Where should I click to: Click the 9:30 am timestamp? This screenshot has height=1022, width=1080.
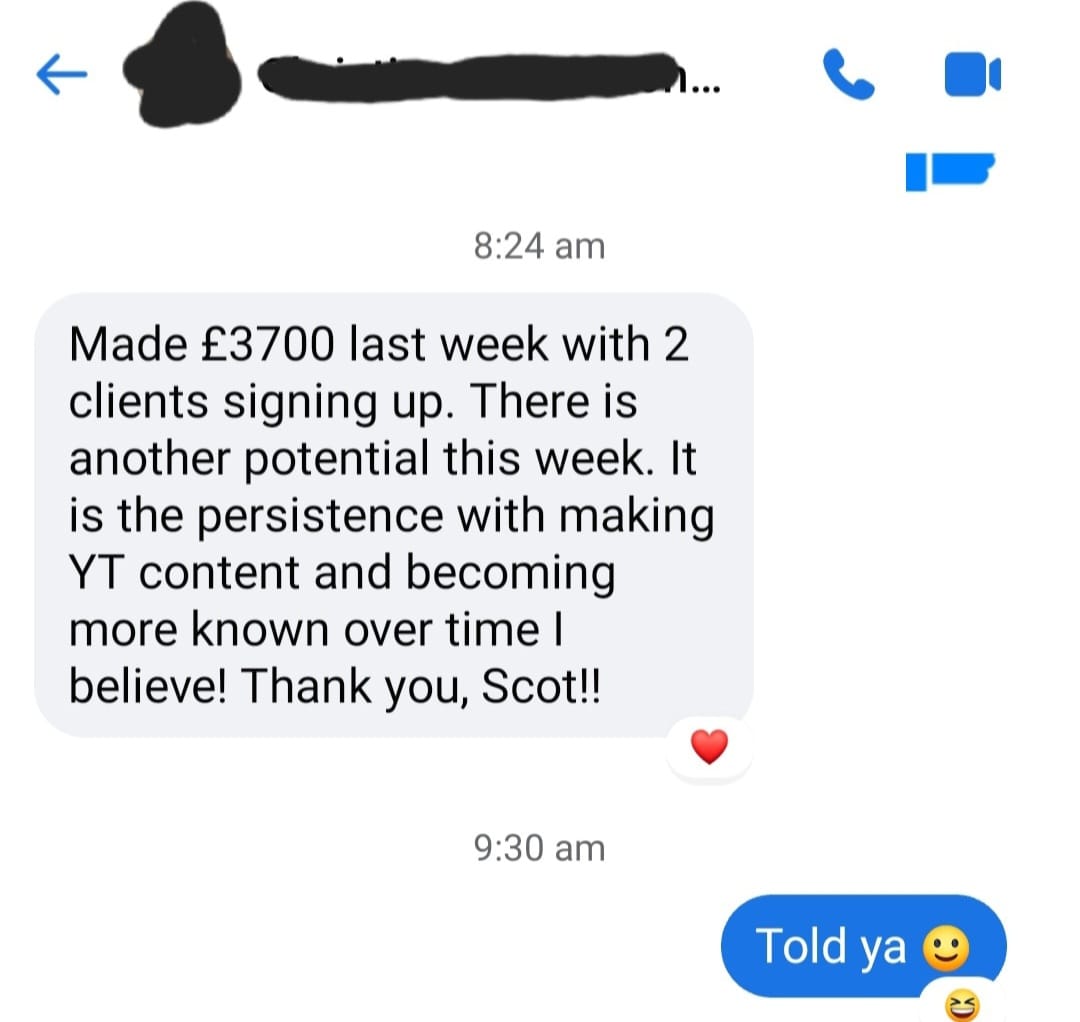tap(539, 848)
